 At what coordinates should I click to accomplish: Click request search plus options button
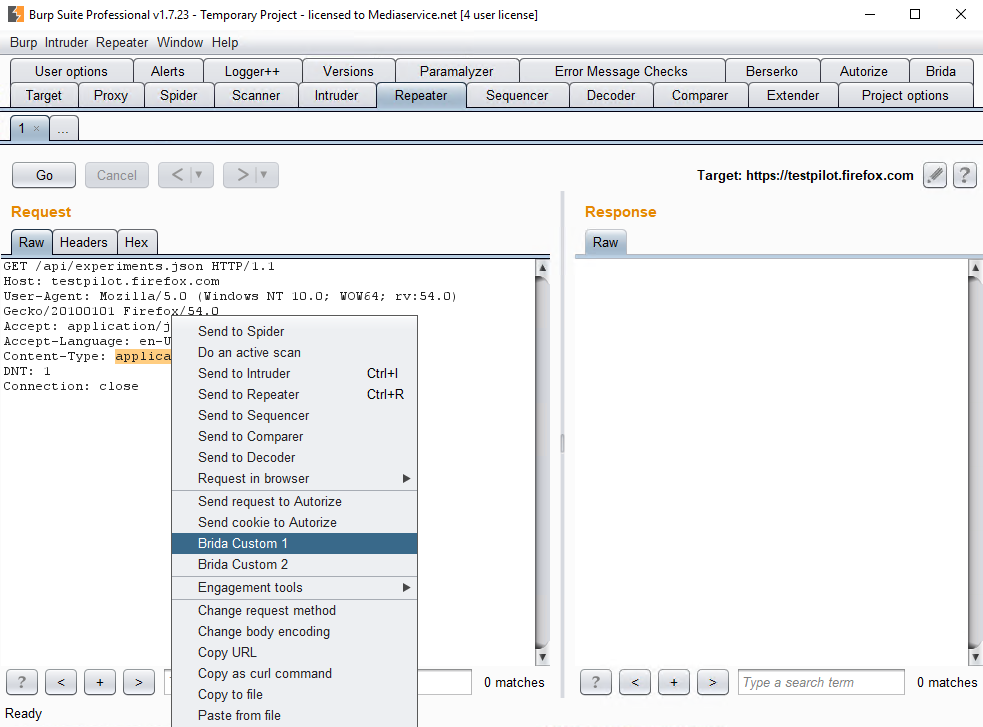(99, 682)
